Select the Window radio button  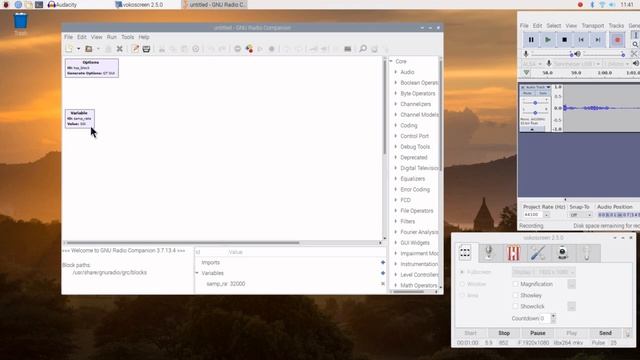tap(462, 284)
